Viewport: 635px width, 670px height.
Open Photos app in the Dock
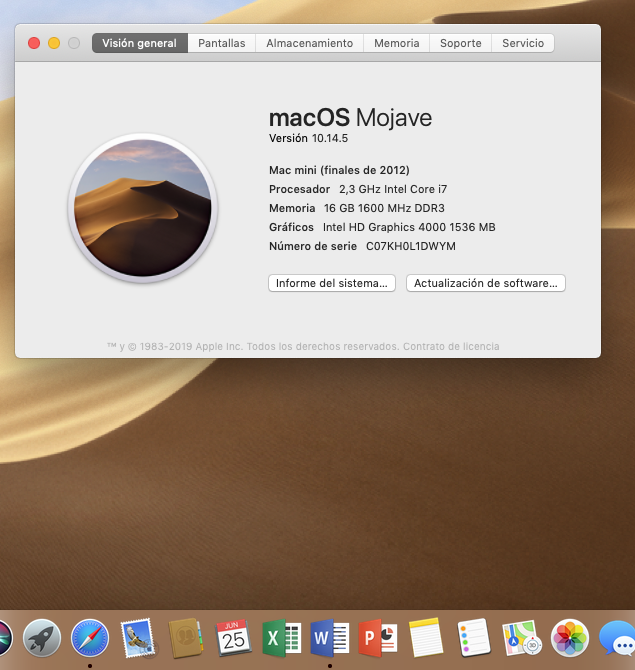tap(570, 638)
